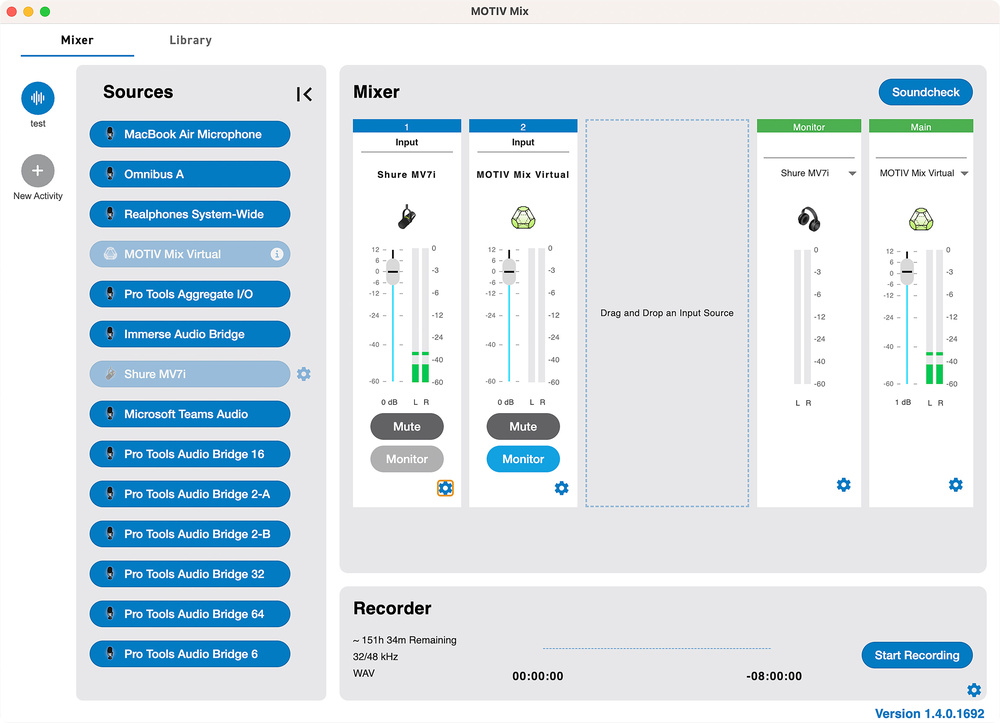Viewport: 1000px width, 723px height.
Task: Click microphone icon on Pro Tools Audio Bridge 32
Action: tap(110, 574)
